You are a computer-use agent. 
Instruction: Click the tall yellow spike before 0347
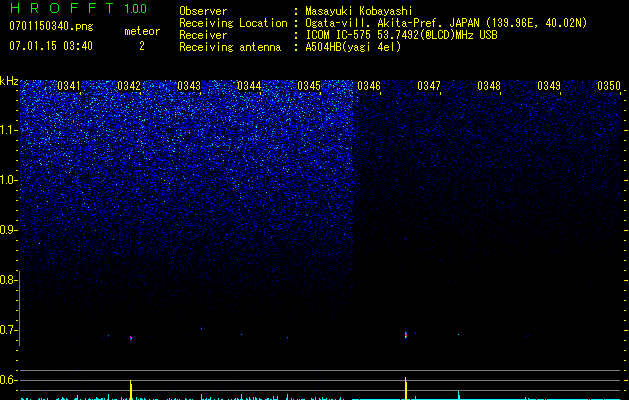(x=406, y=388)
